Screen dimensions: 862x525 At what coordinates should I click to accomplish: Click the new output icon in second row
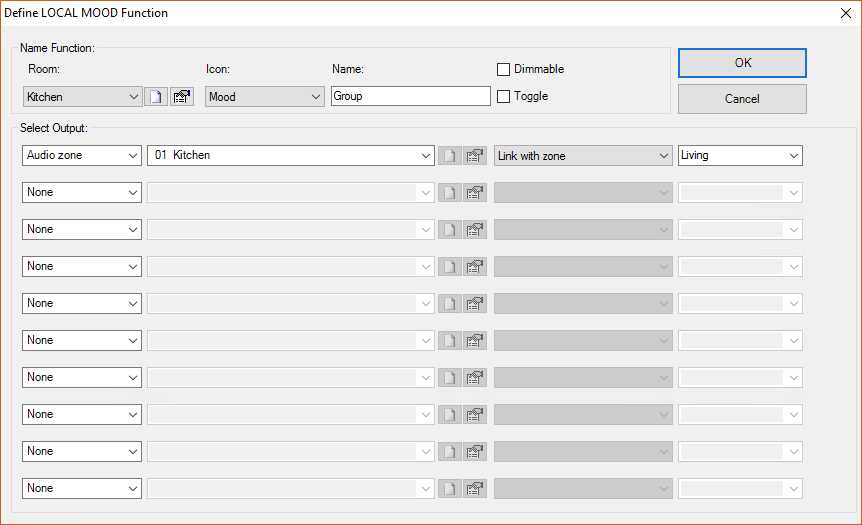click(x=450, y=193)
